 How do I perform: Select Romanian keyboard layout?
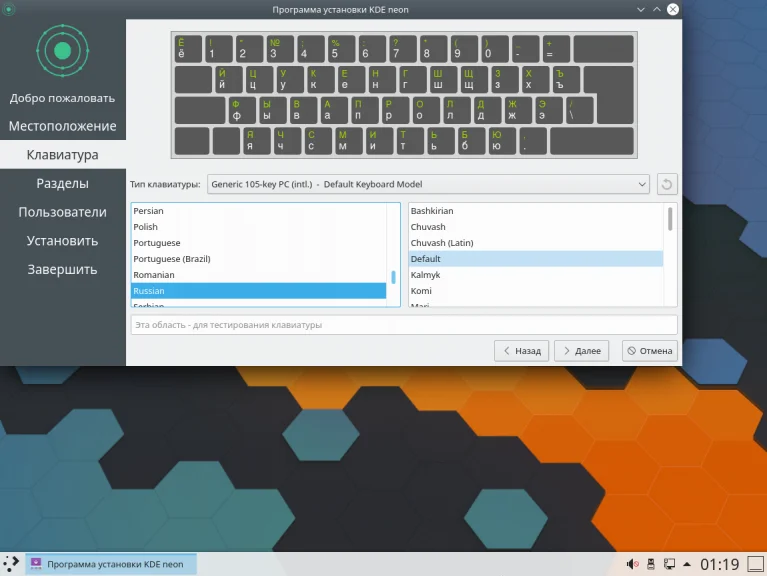click(258, 275)
